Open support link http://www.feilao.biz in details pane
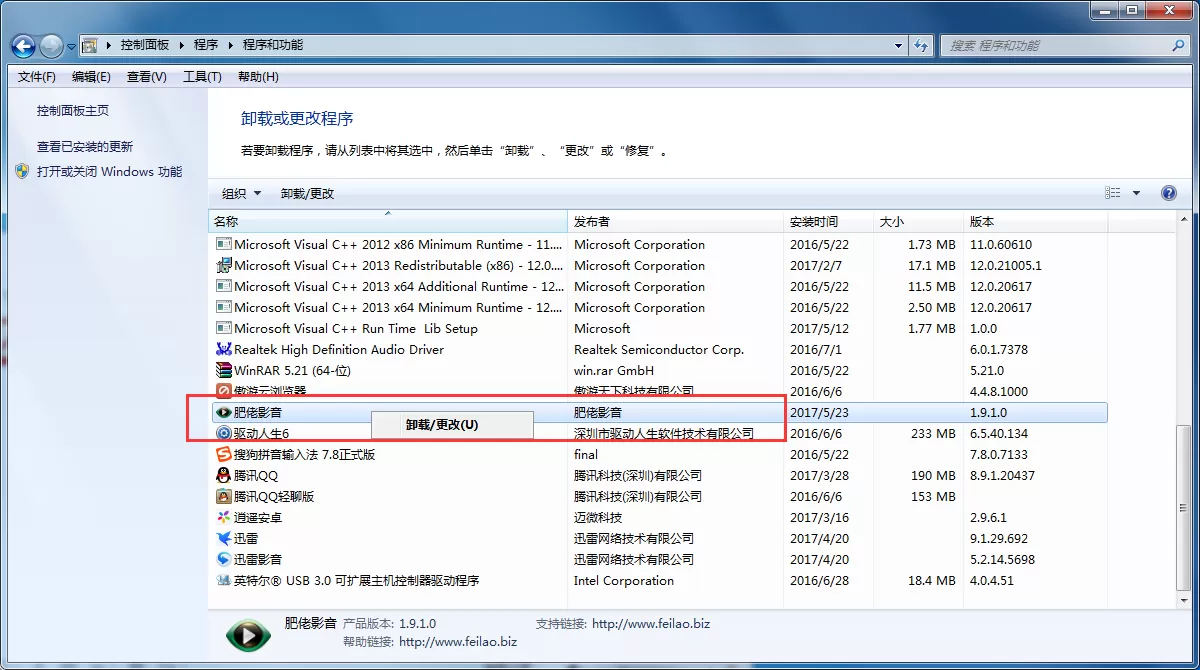The width and height of the screenshot is (1200, 670). [x=651, y=624]
